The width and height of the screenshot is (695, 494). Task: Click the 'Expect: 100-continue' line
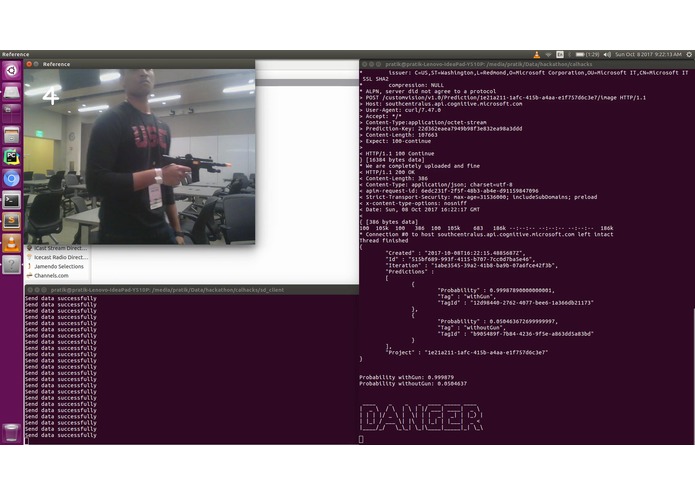(395, 141)
